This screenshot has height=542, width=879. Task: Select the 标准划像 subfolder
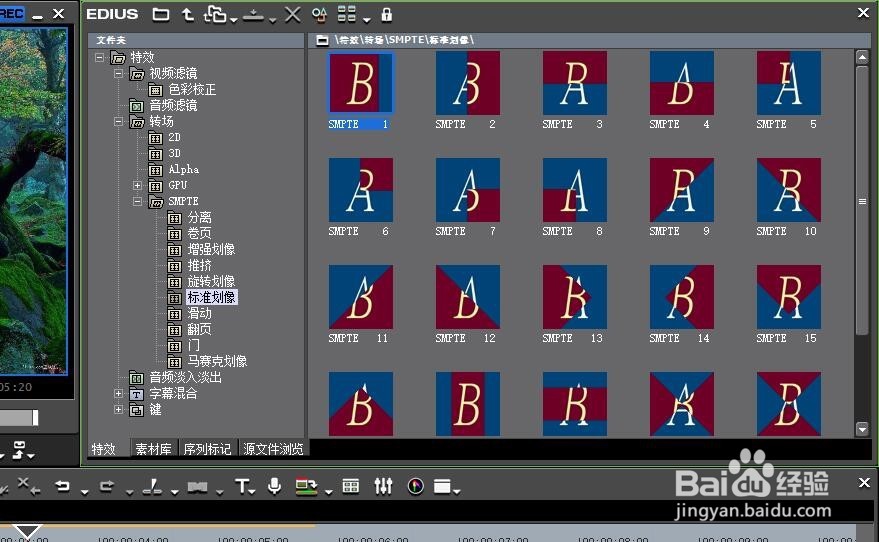(x=211, y=297)
